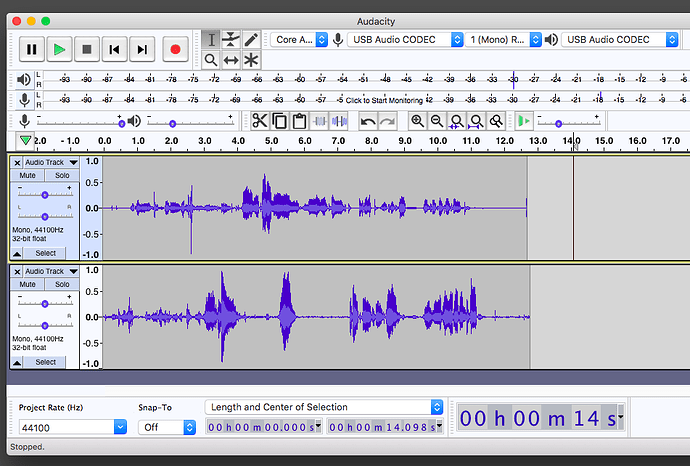690x466 pixels.
Task: Click the playback meter speaker icon
Action: (x=24, y=80)
